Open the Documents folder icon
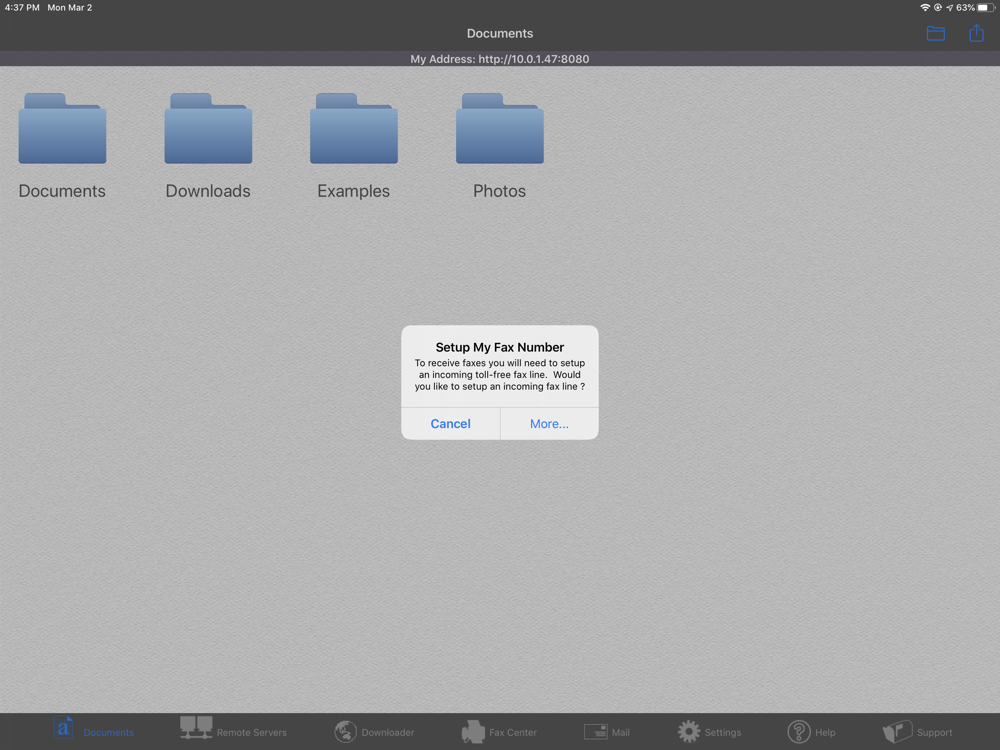 (x=62, y=128)
